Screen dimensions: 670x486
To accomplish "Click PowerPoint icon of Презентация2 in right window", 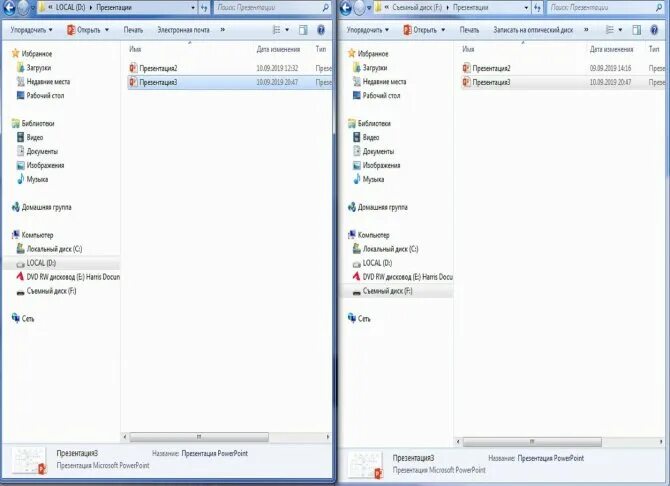I will coord(466,68).
